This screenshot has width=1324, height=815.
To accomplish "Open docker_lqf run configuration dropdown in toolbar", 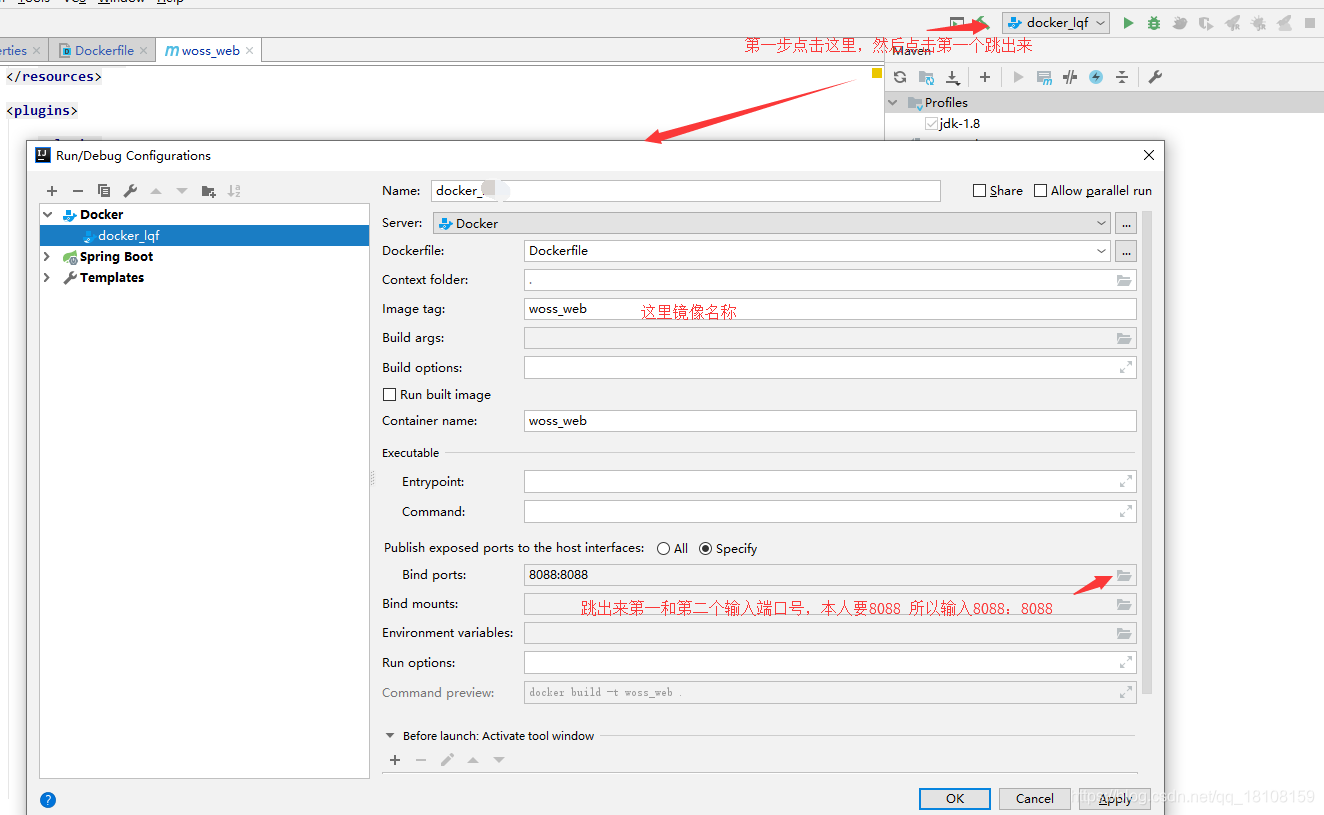I will [1056, 23].
